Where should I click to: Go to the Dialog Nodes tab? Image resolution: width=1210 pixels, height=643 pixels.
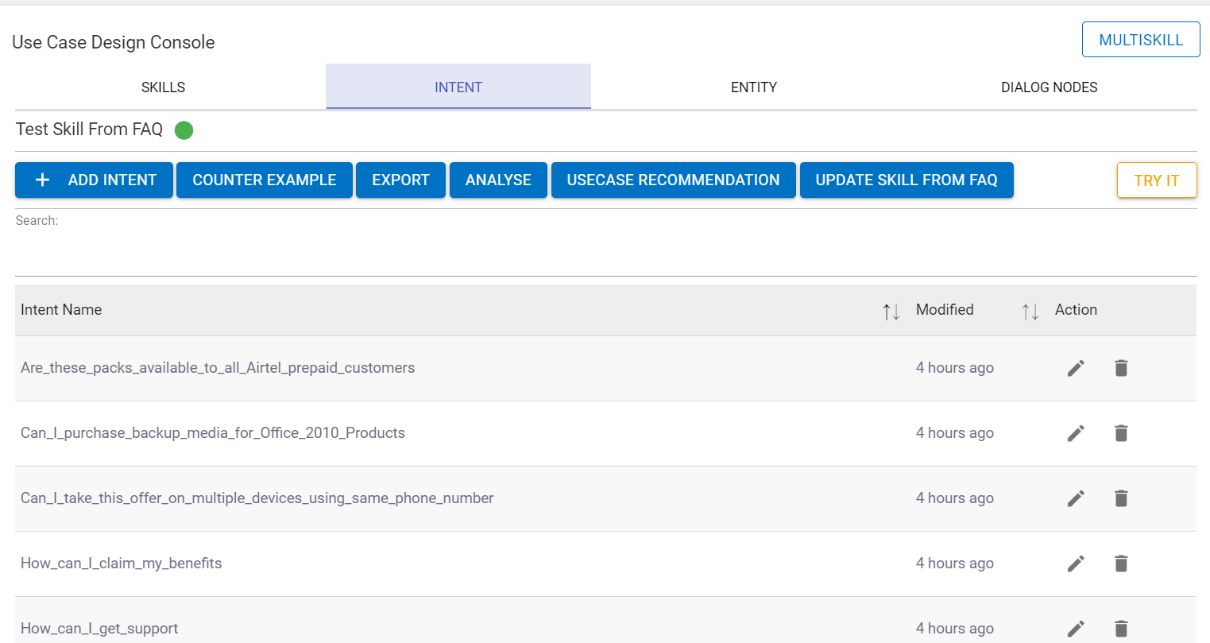tap(1049, 87)
